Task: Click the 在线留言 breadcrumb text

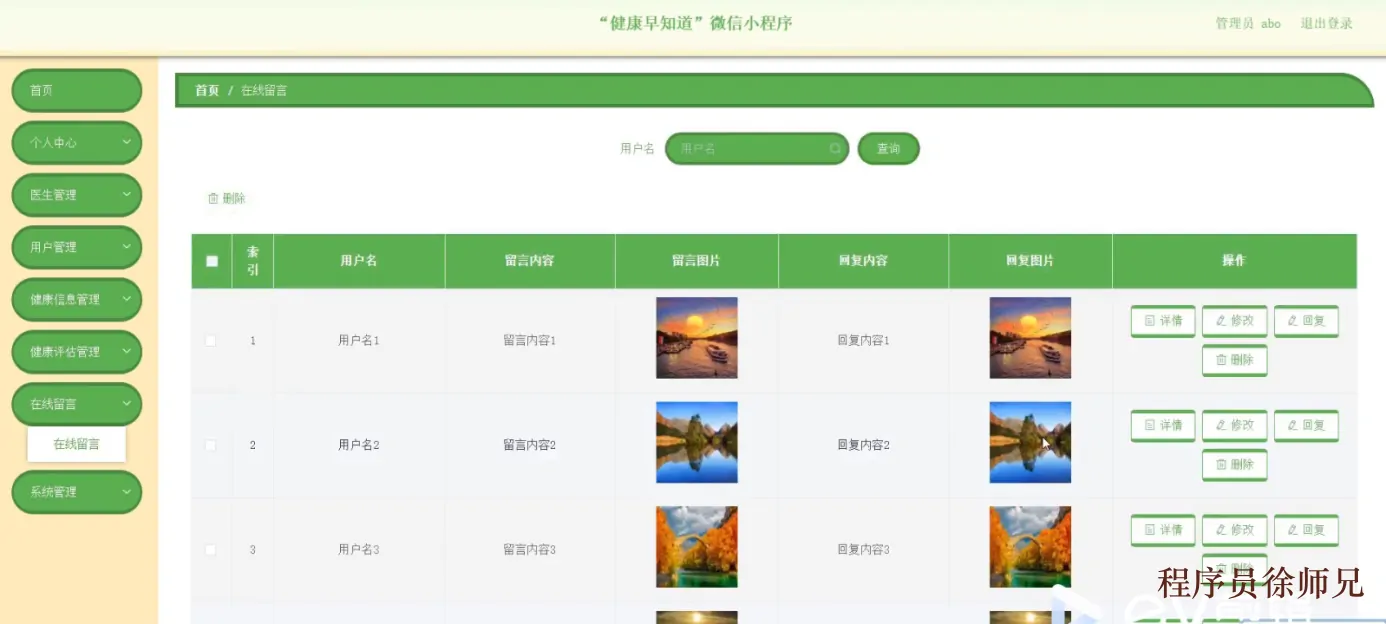Action: coord(264,90)
